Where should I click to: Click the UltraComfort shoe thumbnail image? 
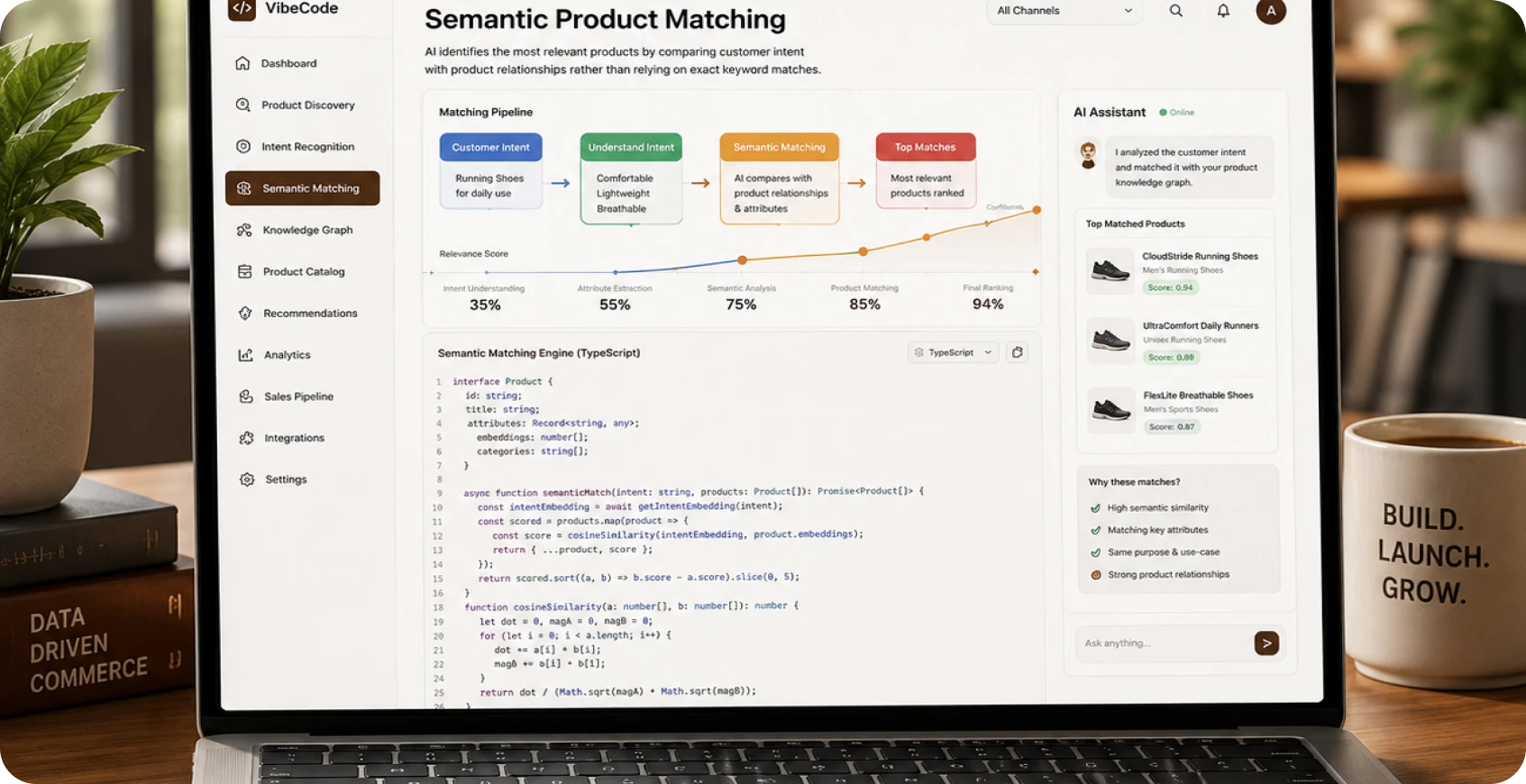click(x=1110, y=341)
